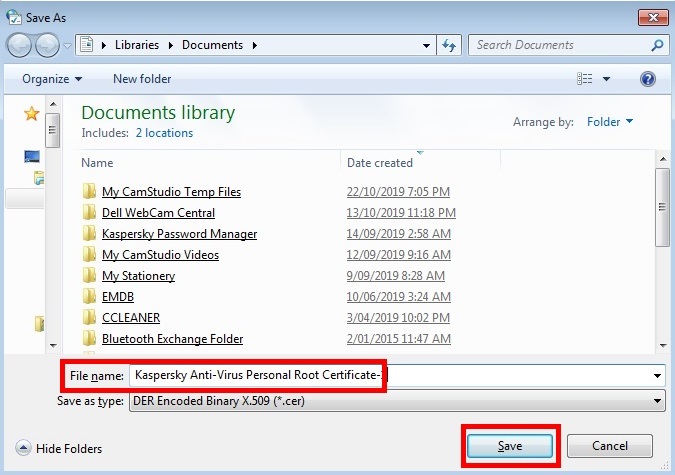This screenshot has height=475, width=675.
Task: Click the Desktop icon in navigation pane
Action: tap(32, 156)
